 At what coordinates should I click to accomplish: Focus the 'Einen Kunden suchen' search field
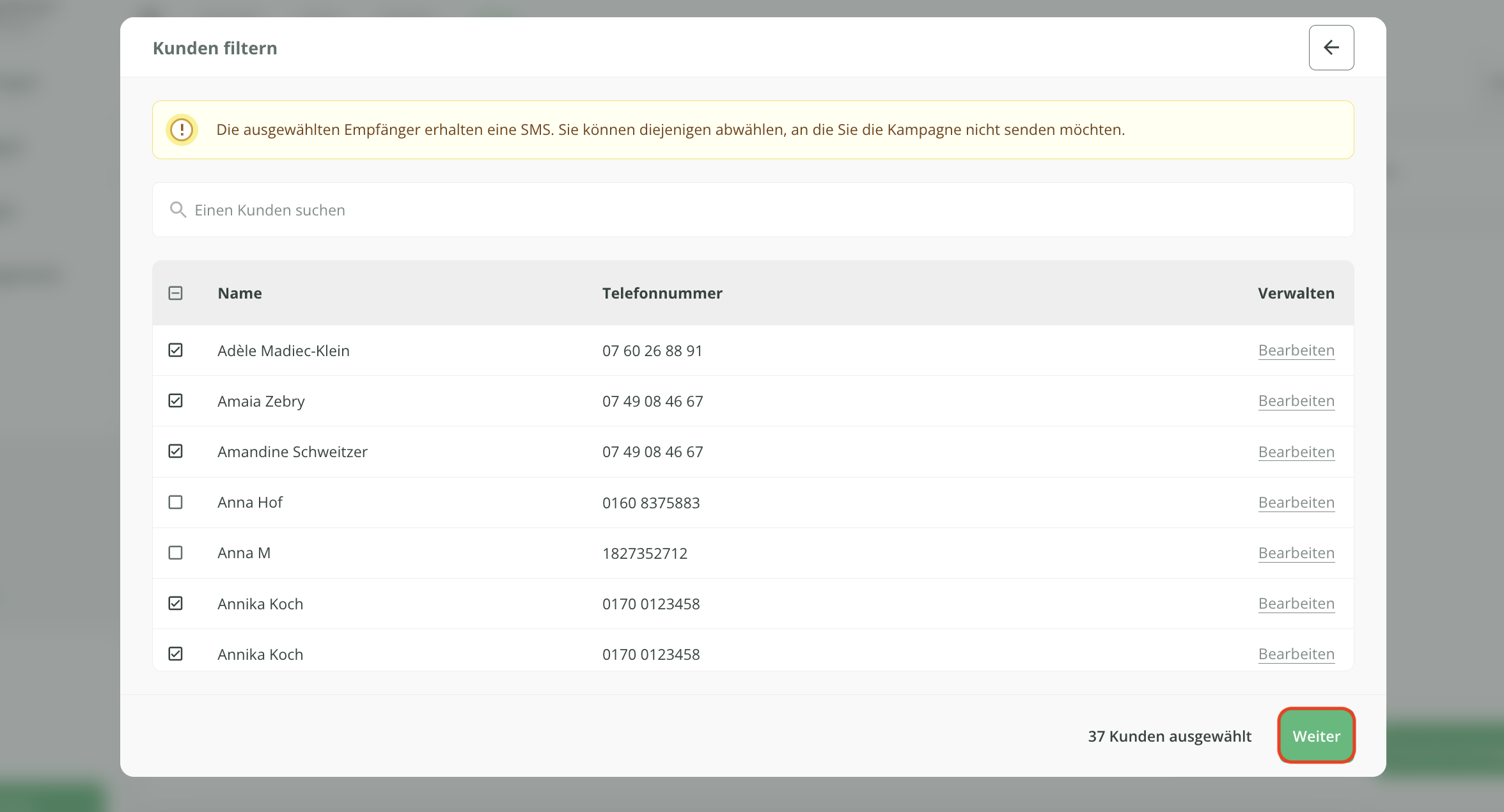(x=752, y=210)
